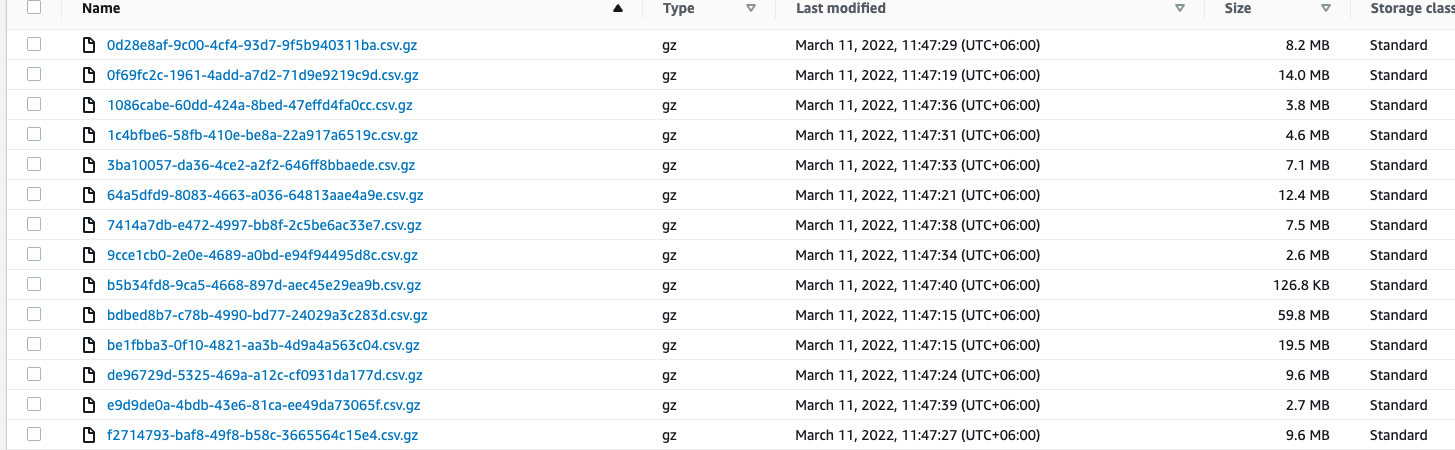Click file icon beside 0d28e8af csv.gz file
Viewport: 1455px width, 450px height.
click(89, 45)
